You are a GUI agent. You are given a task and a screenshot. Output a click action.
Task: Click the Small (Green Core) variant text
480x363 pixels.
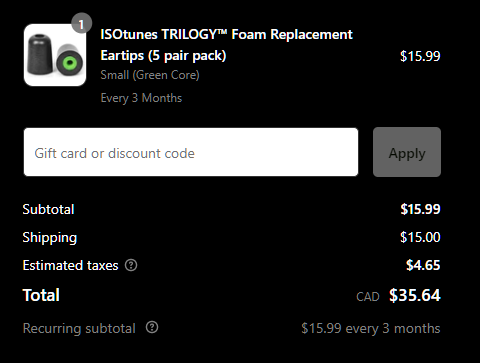pyautogui.click(x=150, y=75)
